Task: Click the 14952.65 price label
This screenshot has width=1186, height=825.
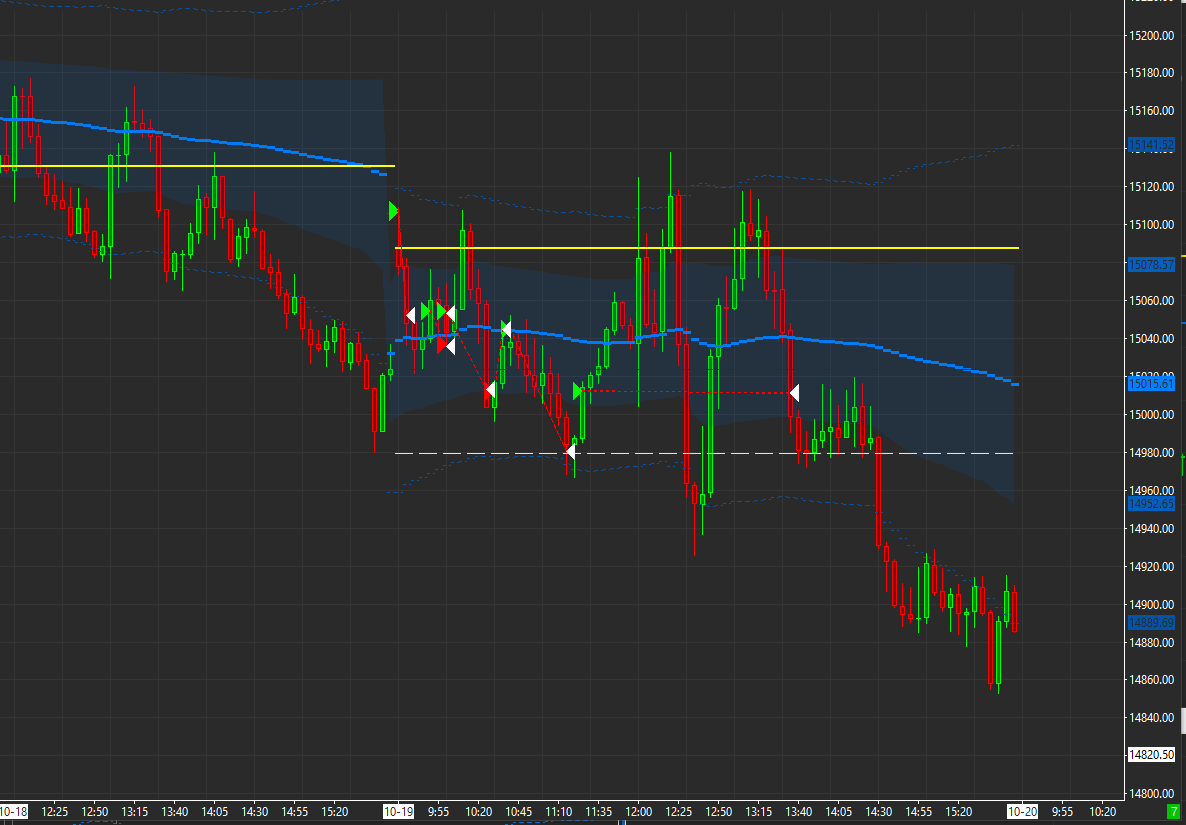Action: 1151,504
